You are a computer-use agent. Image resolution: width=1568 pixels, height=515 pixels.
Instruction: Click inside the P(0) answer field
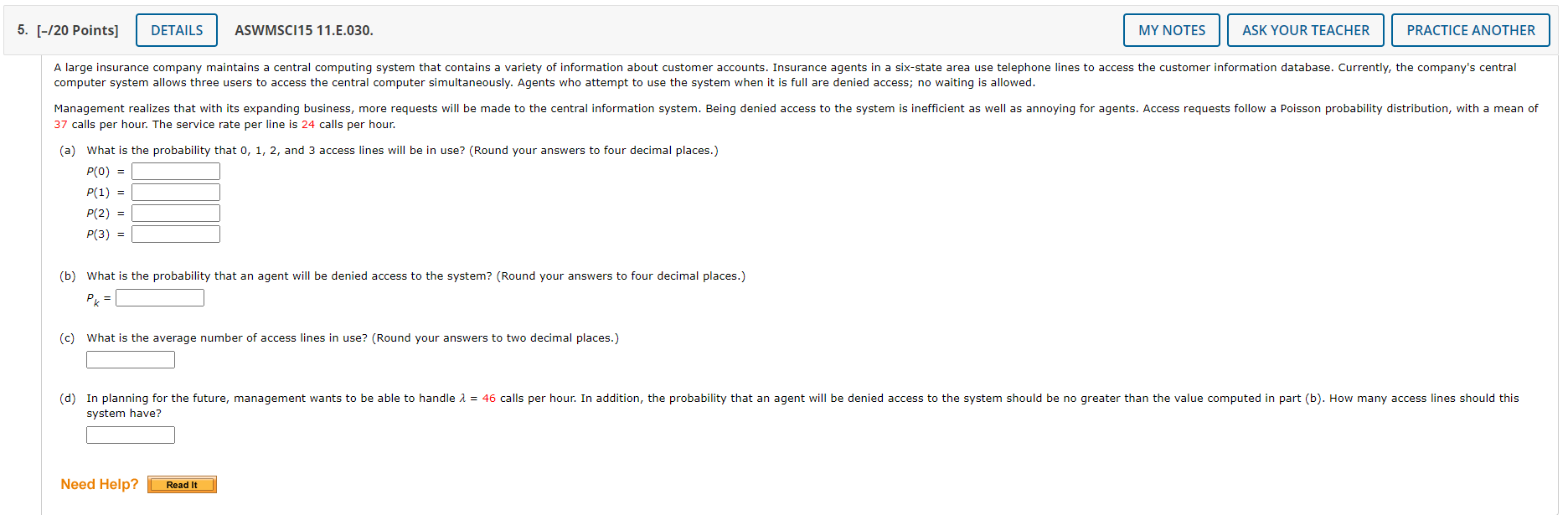pyautogui.click(x=175, y=171)
